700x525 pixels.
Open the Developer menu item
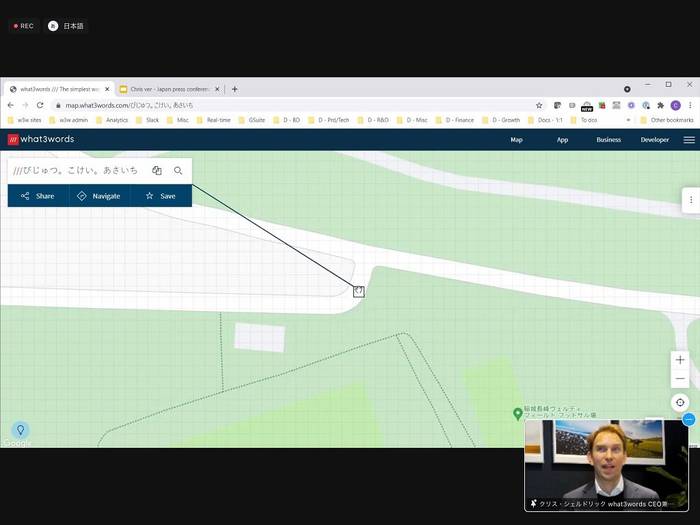tap(654, 140)
